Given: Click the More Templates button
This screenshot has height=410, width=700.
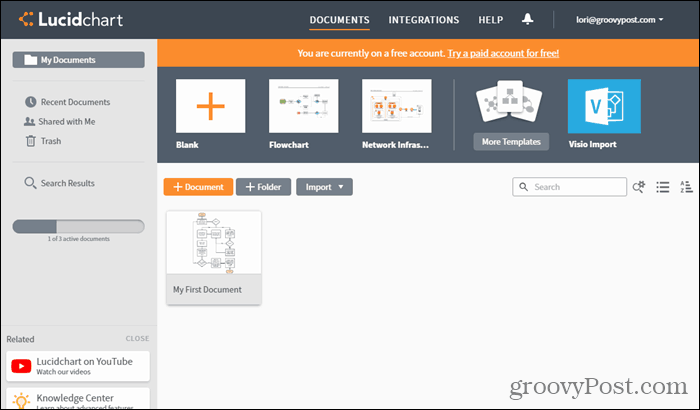Looking at the screenshot, I should point(511,142).
